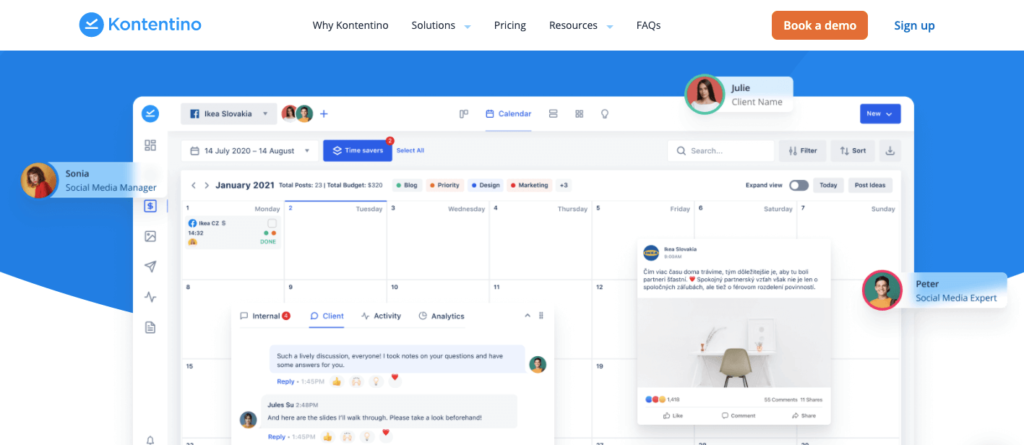Reply to the first comment

286,382
